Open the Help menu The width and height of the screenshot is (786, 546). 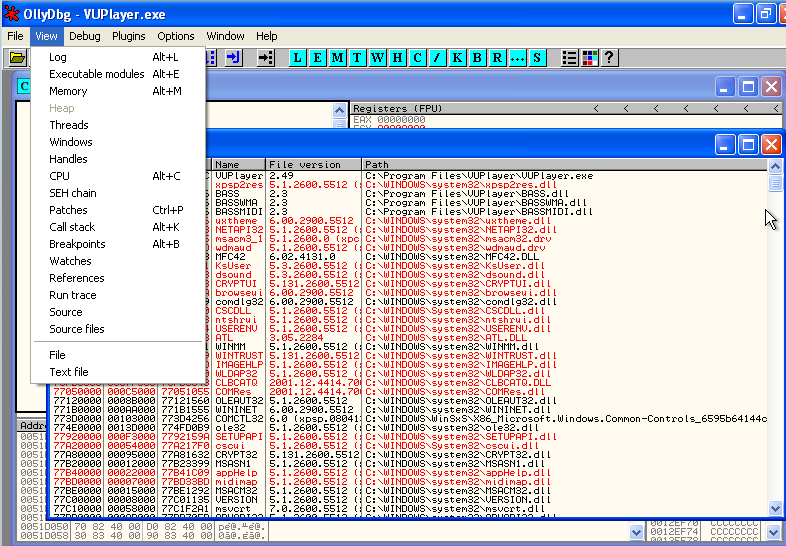[267, 36]
